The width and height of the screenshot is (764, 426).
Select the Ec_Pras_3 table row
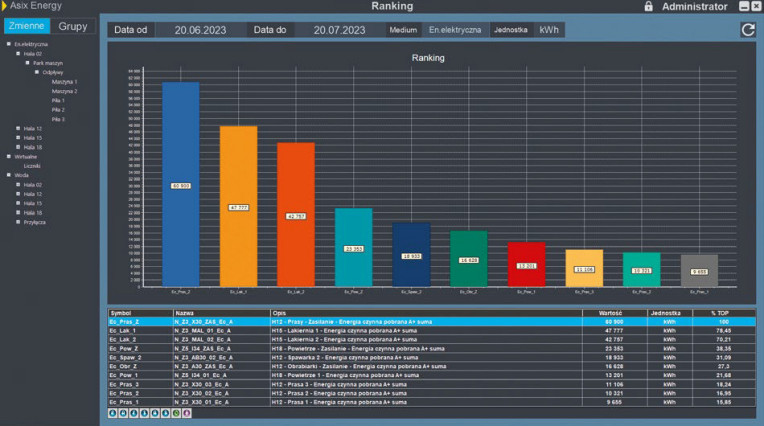click(x=432, y=384)
